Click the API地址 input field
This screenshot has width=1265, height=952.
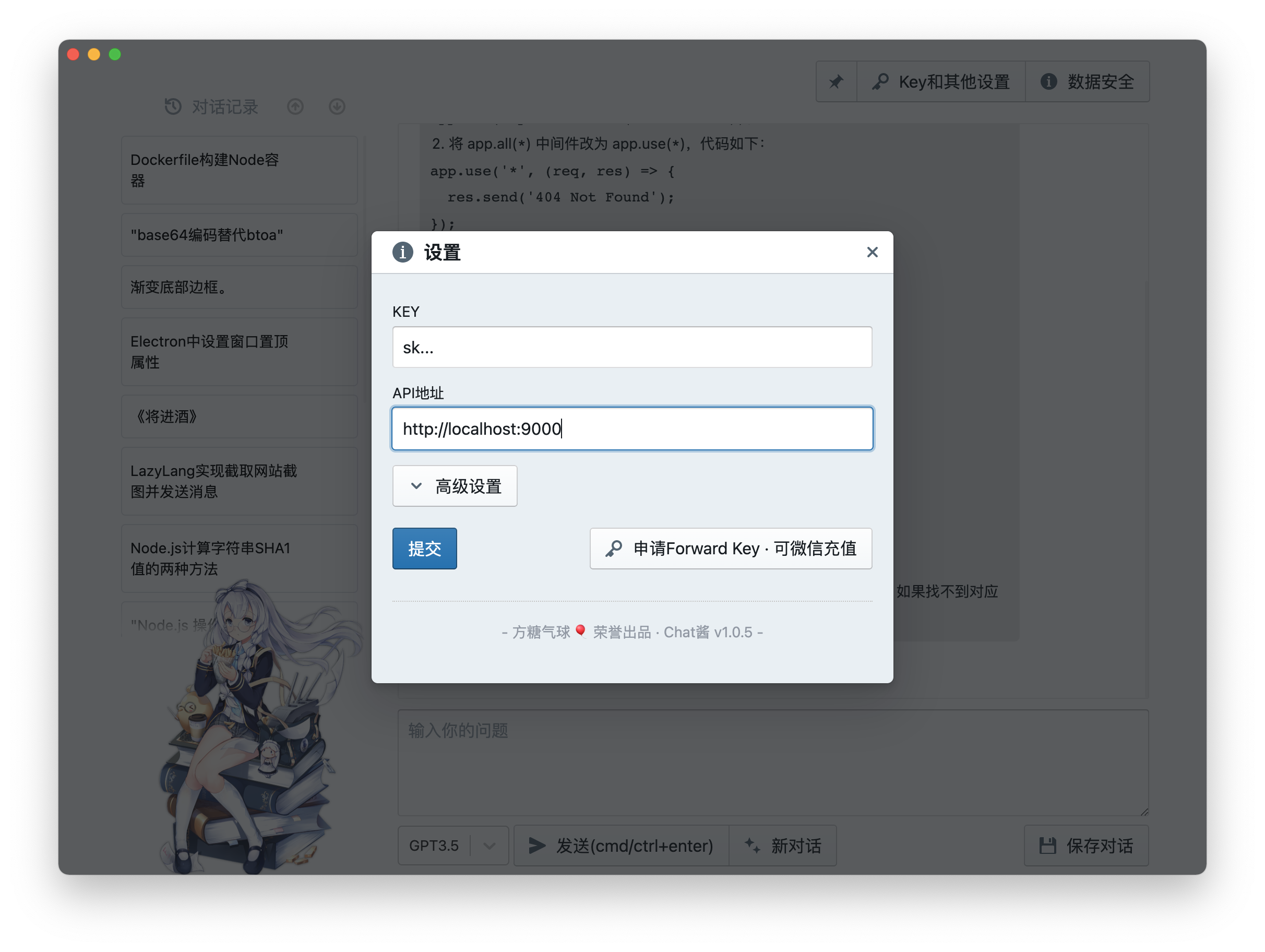632,429
